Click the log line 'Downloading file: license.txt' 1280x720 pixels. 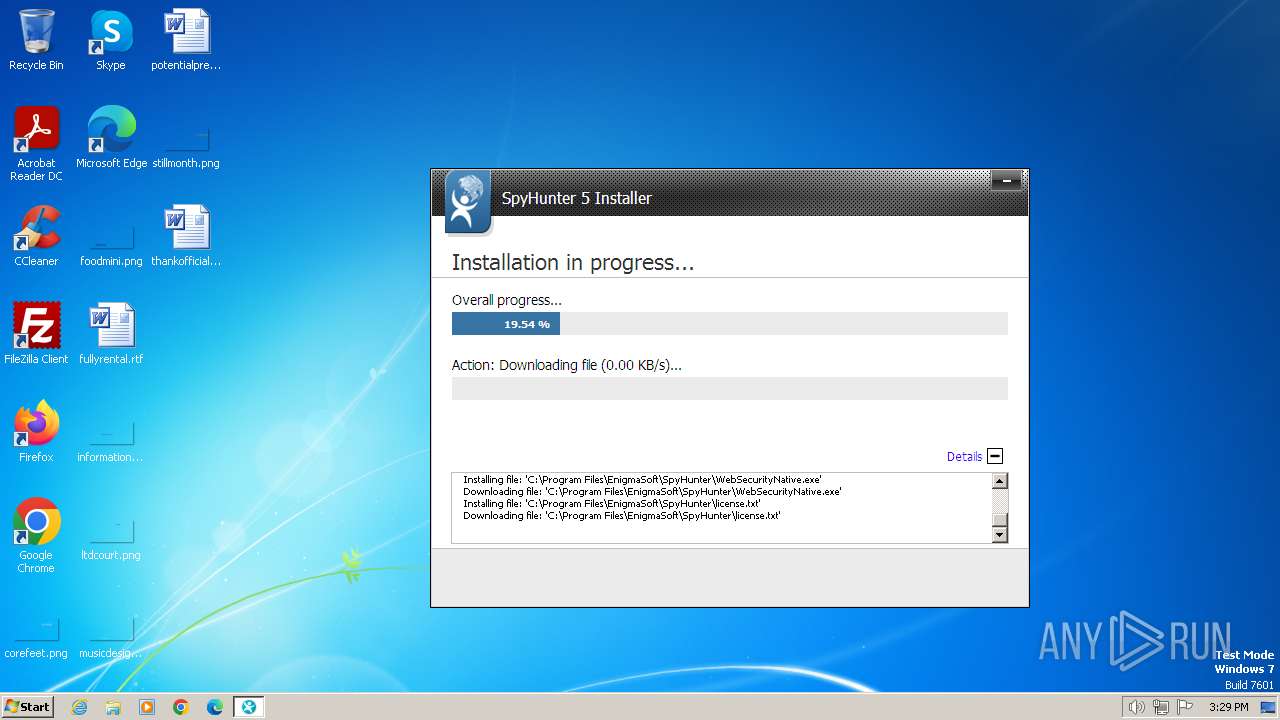point(622,516)
